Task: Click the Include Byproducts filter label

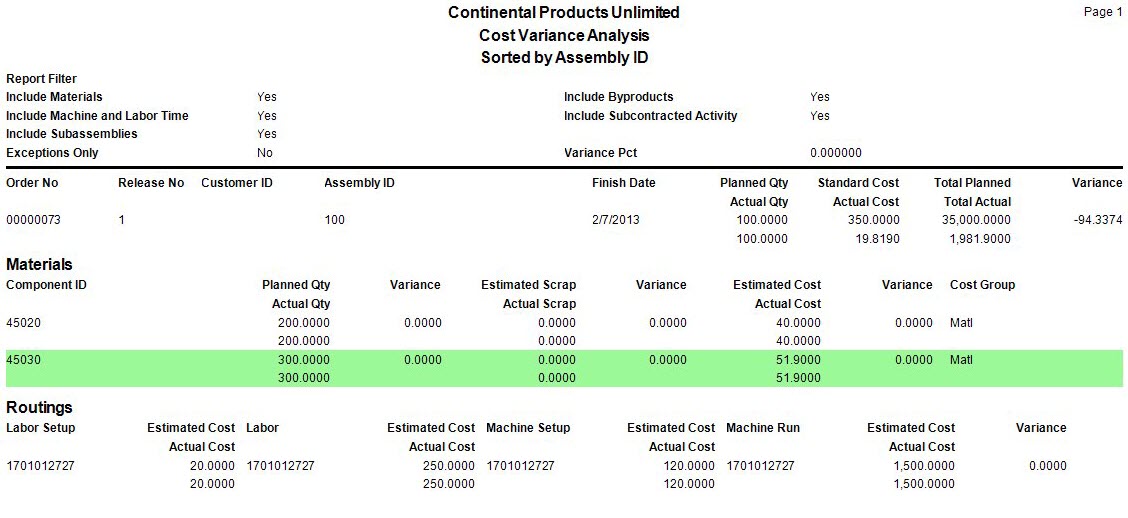Action: pyautogui.click(x=618, y=97)
